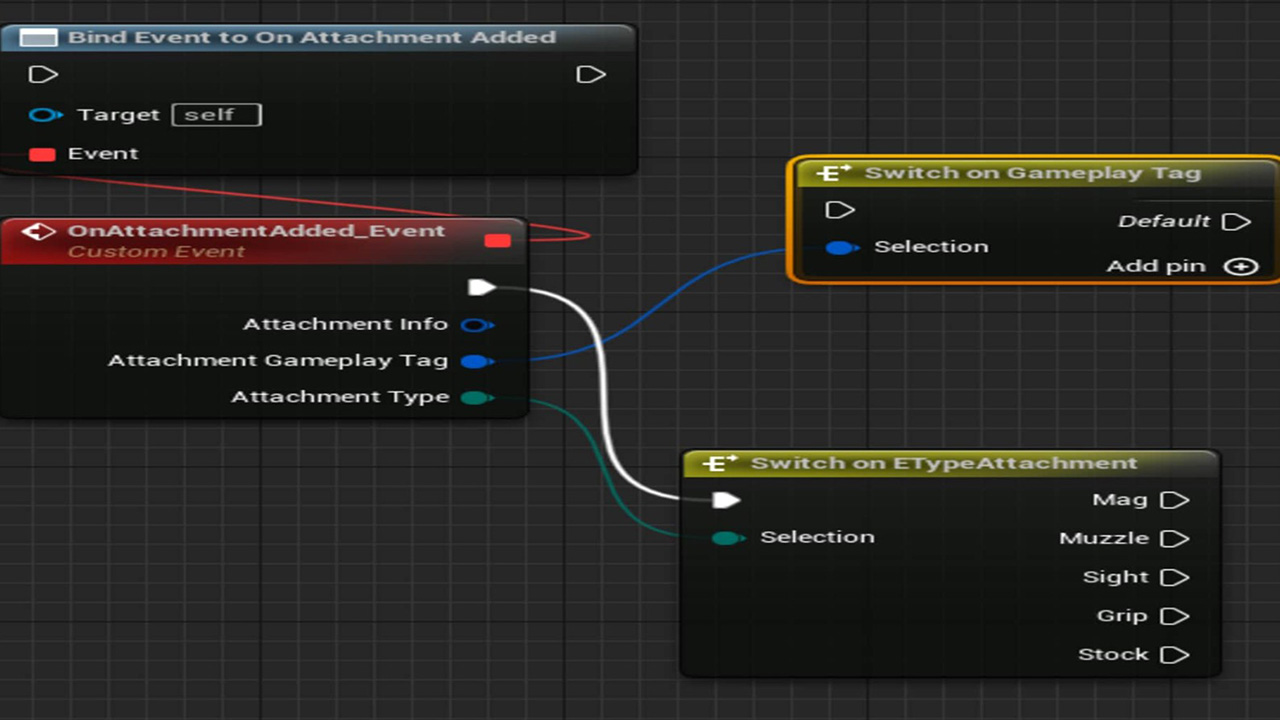Click the Muzzle output execution pin
The height and width of the screenshot is (720, 1280).
(1174, 539)
